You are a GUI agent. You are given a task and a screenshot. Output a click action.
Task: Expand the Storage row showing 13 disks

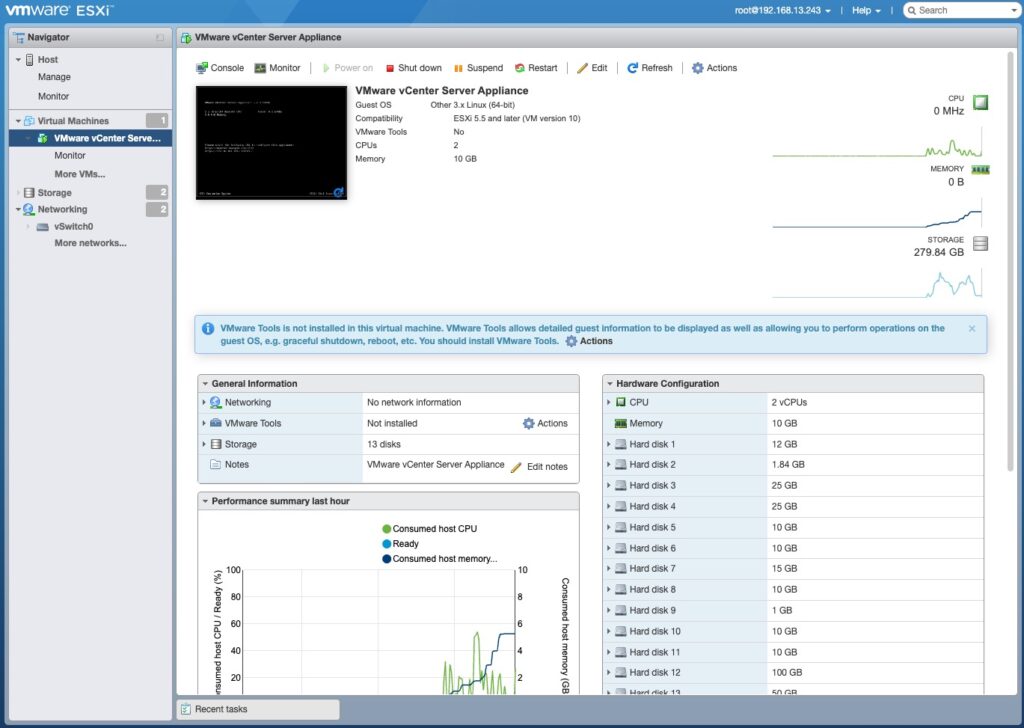click(x=204, y=444)
